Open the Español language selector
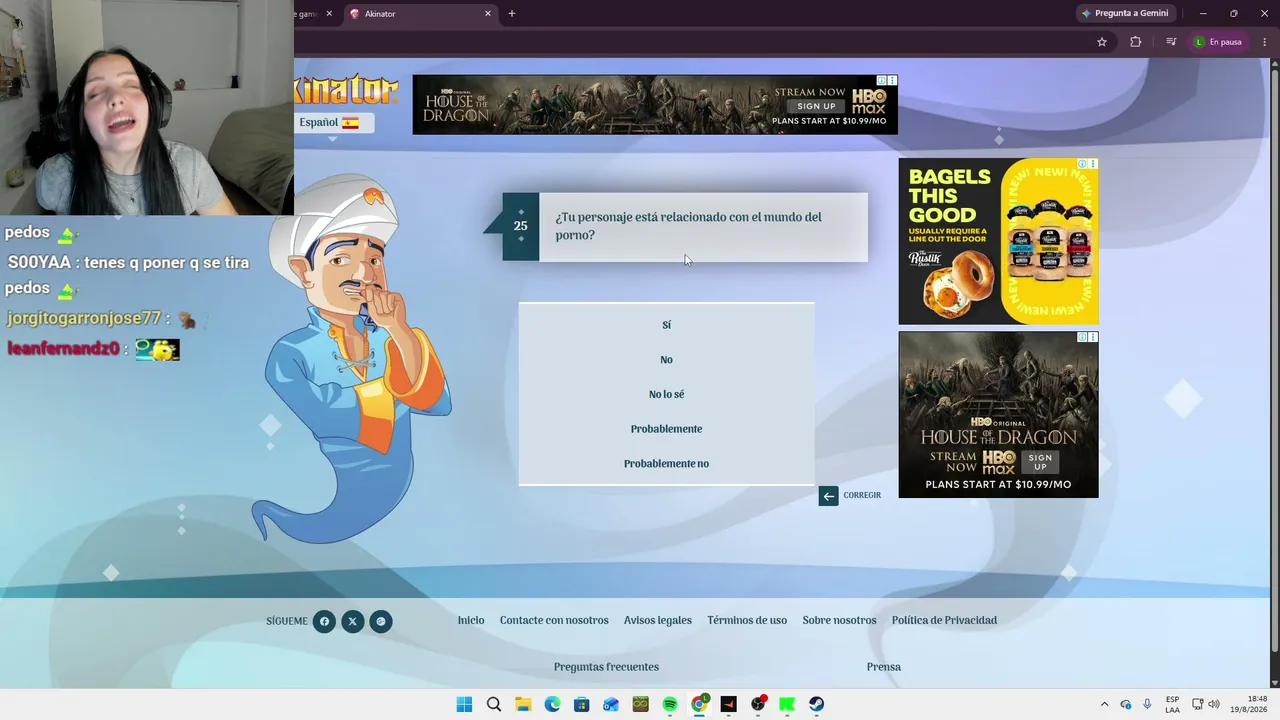The width and height of the screenshot is (1280, 720). [x=334, y=123]
